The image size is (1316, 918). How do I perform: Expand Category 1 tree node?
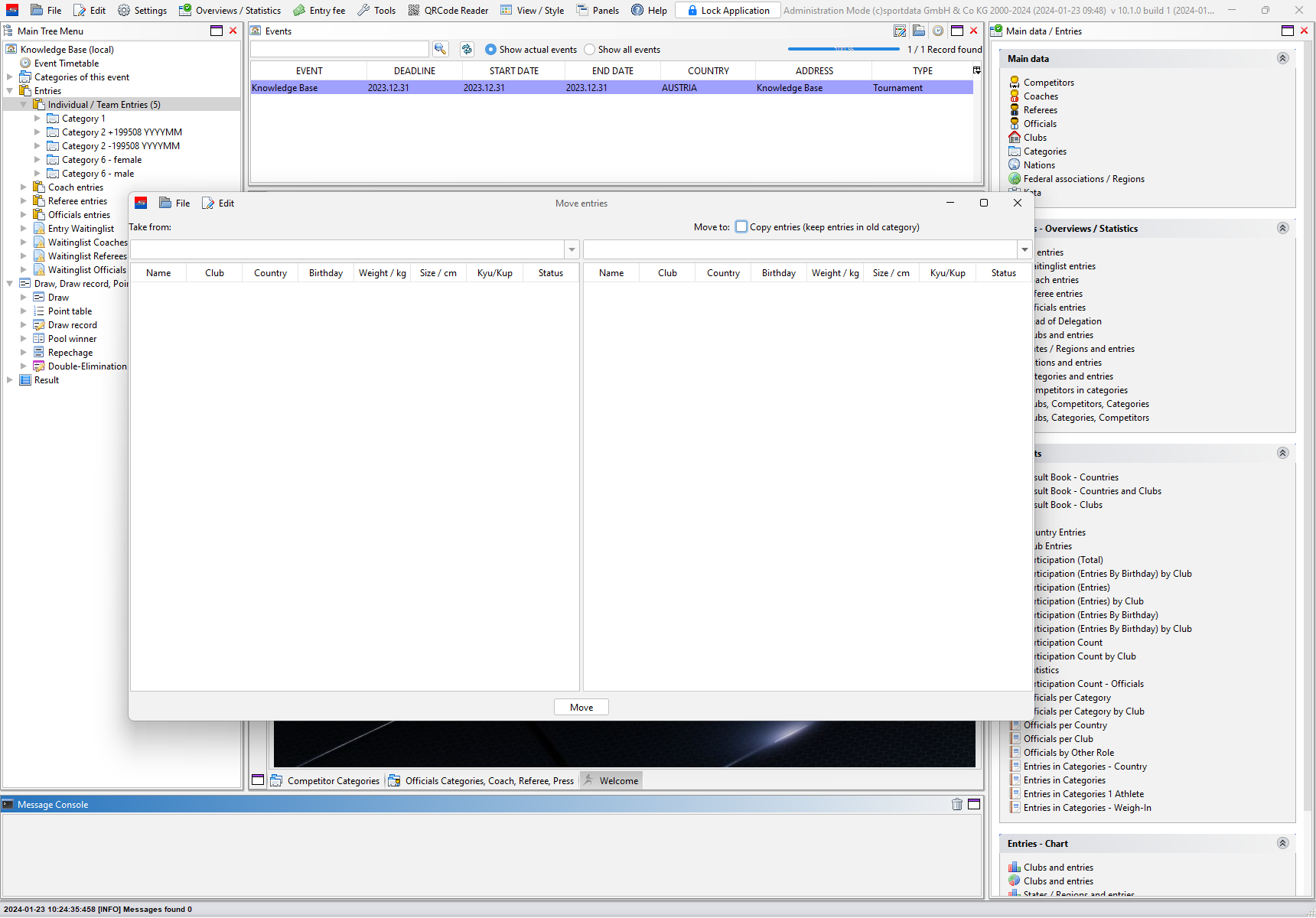37,119
